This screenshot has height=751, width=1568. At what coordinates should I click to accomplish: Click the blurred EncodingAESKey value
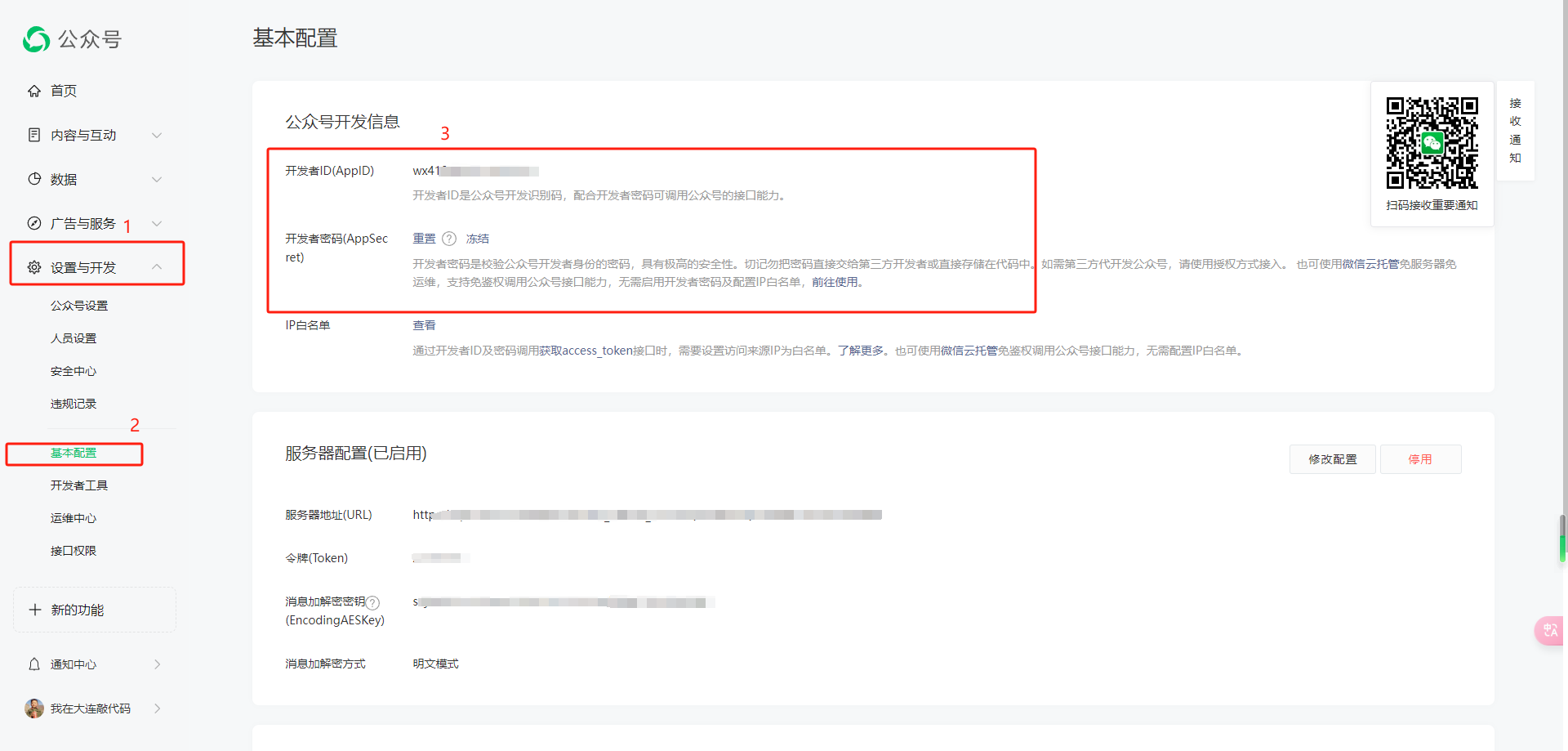(563, 602)
